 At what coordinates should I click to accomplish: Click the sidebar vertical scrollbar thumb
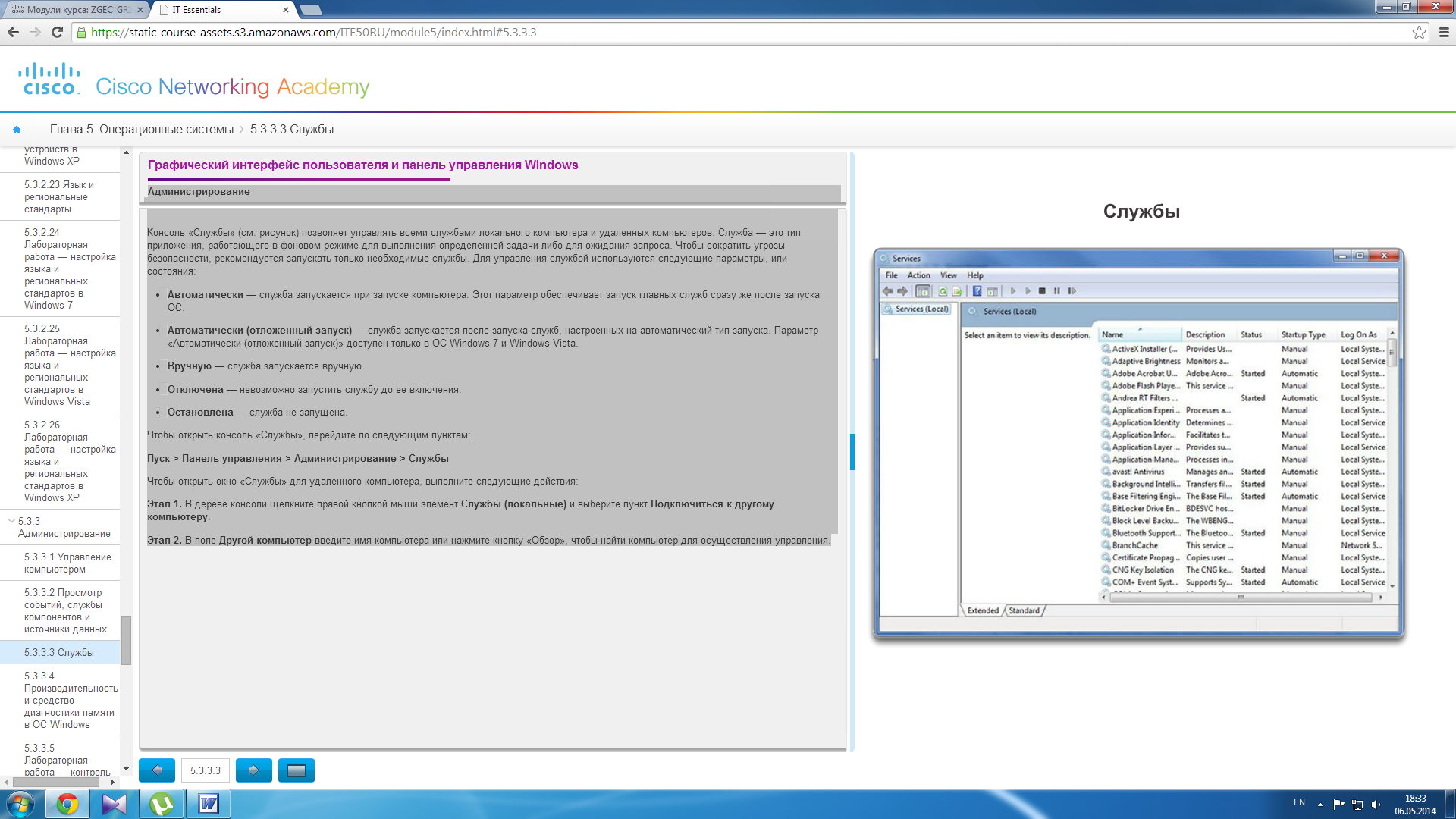pos(126,640)
